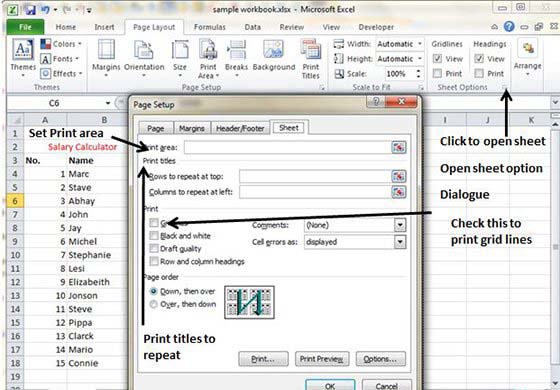
Task: Open the Print Area menu
Action: (x=208, y=59)
